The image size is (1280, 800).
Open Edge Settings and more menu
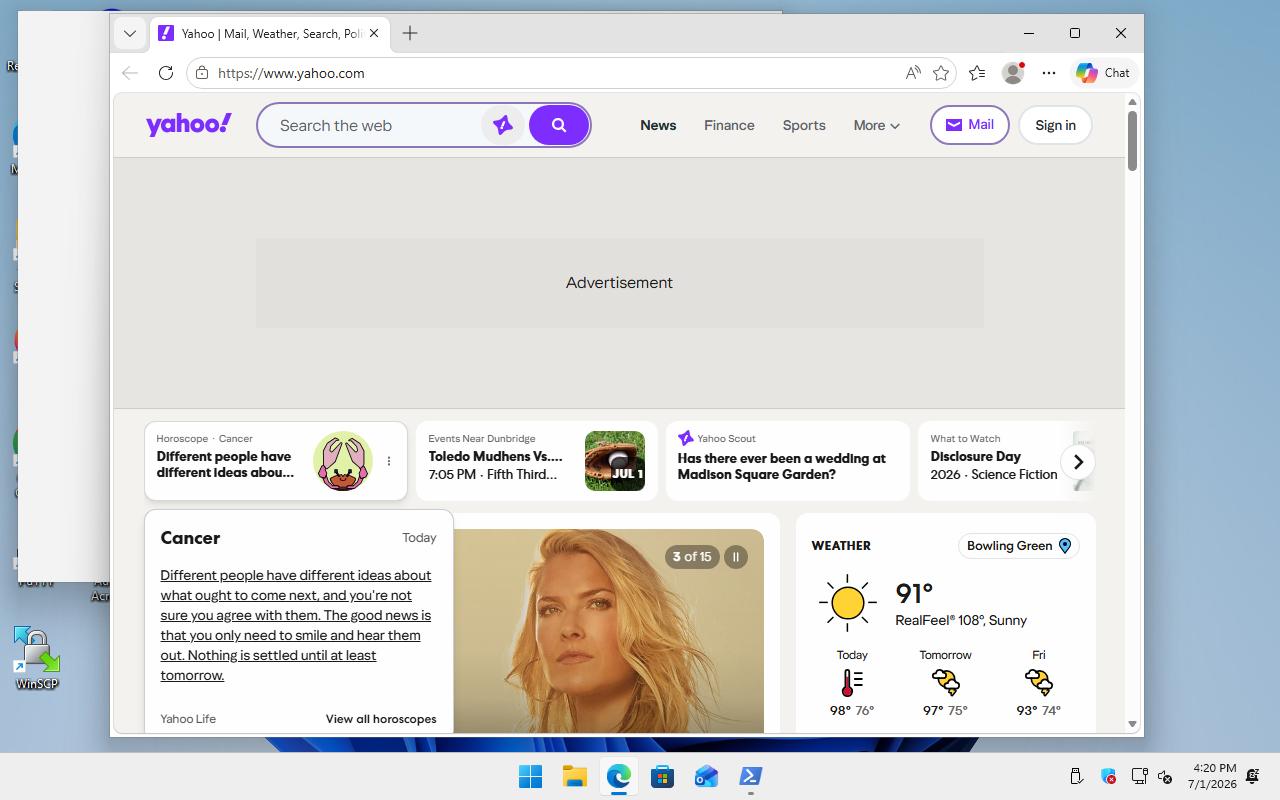(x=1048, y=73)
